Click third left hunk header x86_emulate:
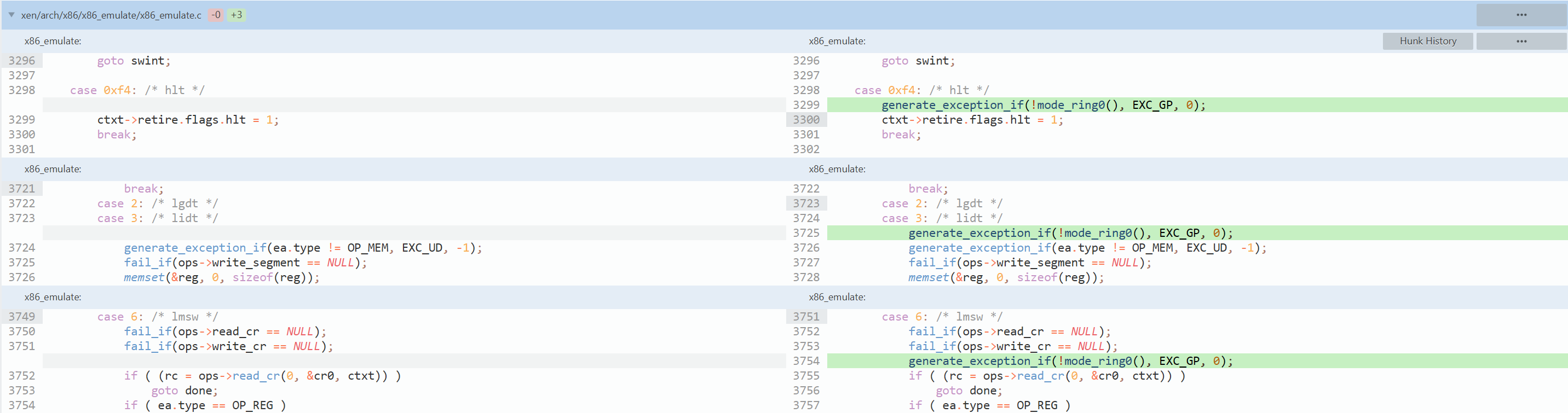The height and width of the screenshot is (413, 1568). (x=53, y=297)
